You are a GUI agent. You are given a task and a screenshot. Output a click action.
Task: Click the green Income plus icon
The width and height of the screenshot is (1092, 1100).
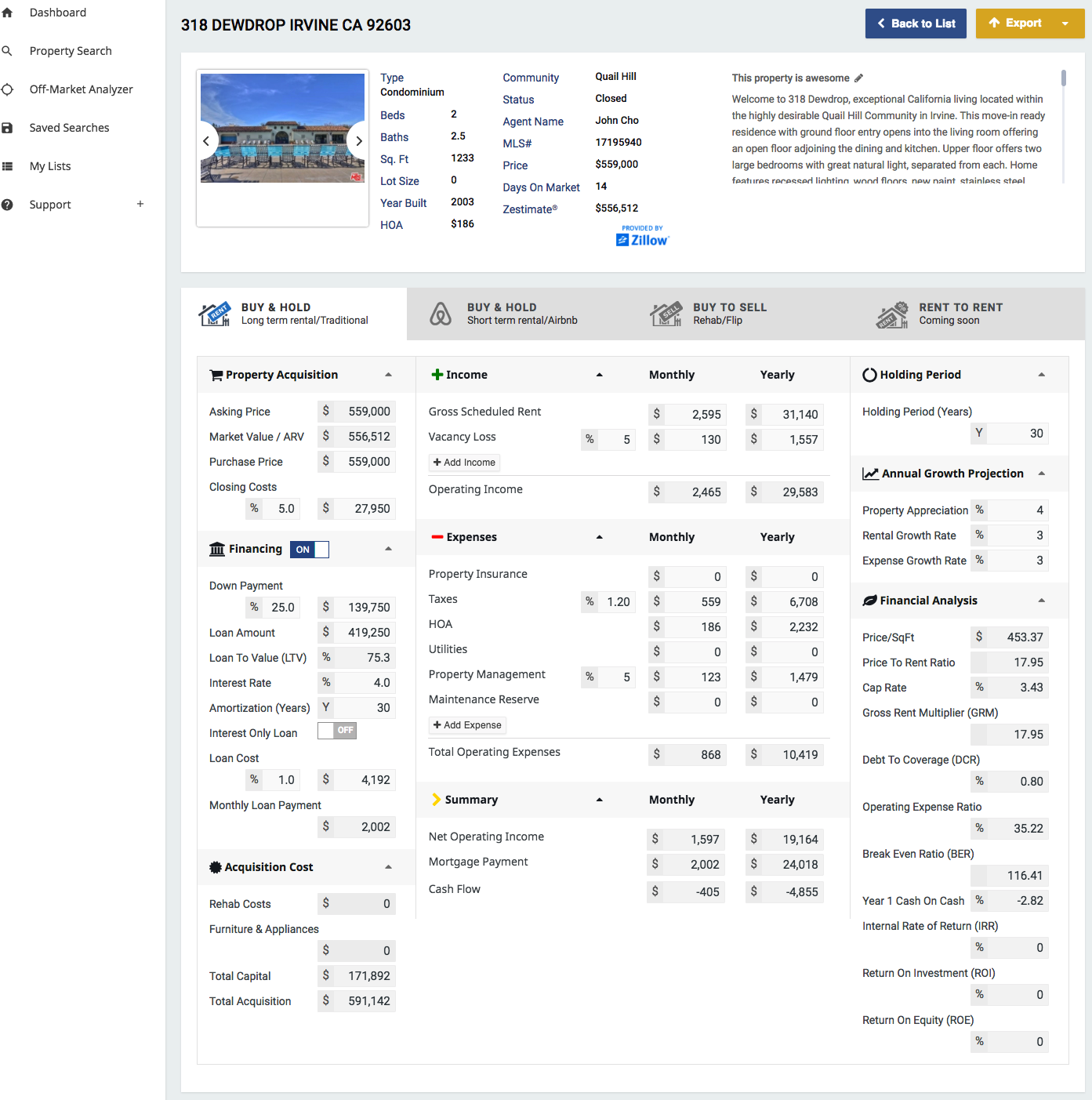tap(437, 375)
